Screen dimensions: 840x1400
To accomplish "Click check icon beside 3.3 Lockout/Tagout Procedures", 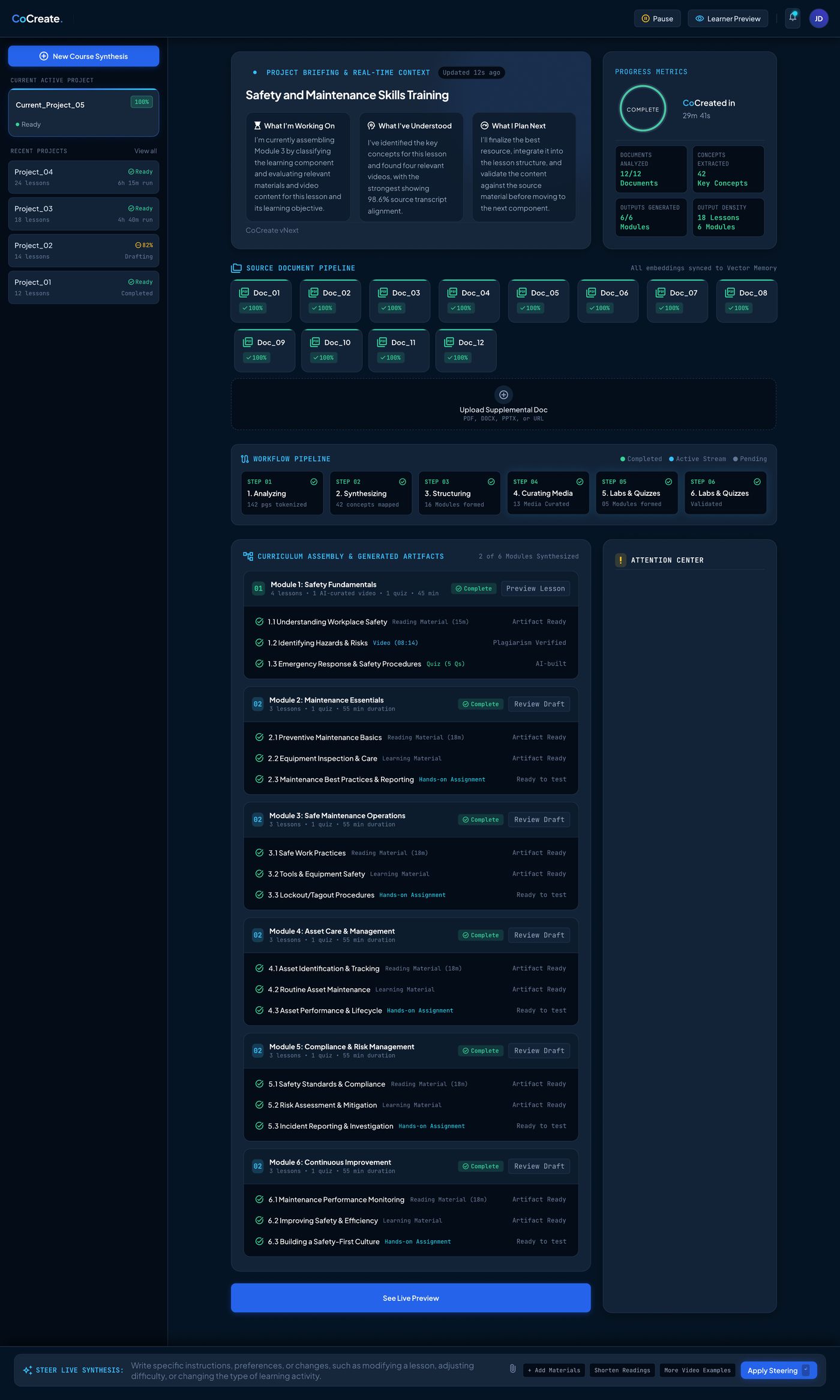I will click(x=259, y=895).
